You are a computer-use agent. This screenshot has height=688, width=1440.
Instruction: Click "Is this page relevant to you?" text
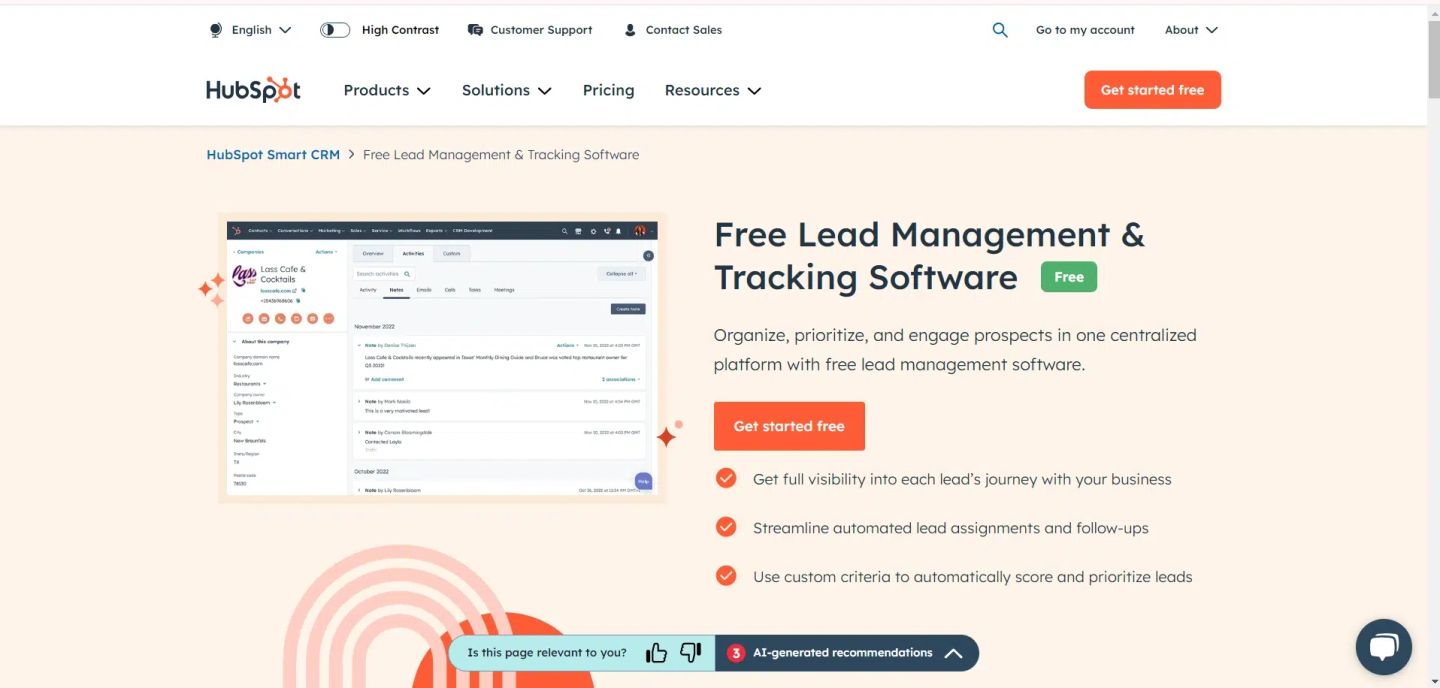point(547,653)
